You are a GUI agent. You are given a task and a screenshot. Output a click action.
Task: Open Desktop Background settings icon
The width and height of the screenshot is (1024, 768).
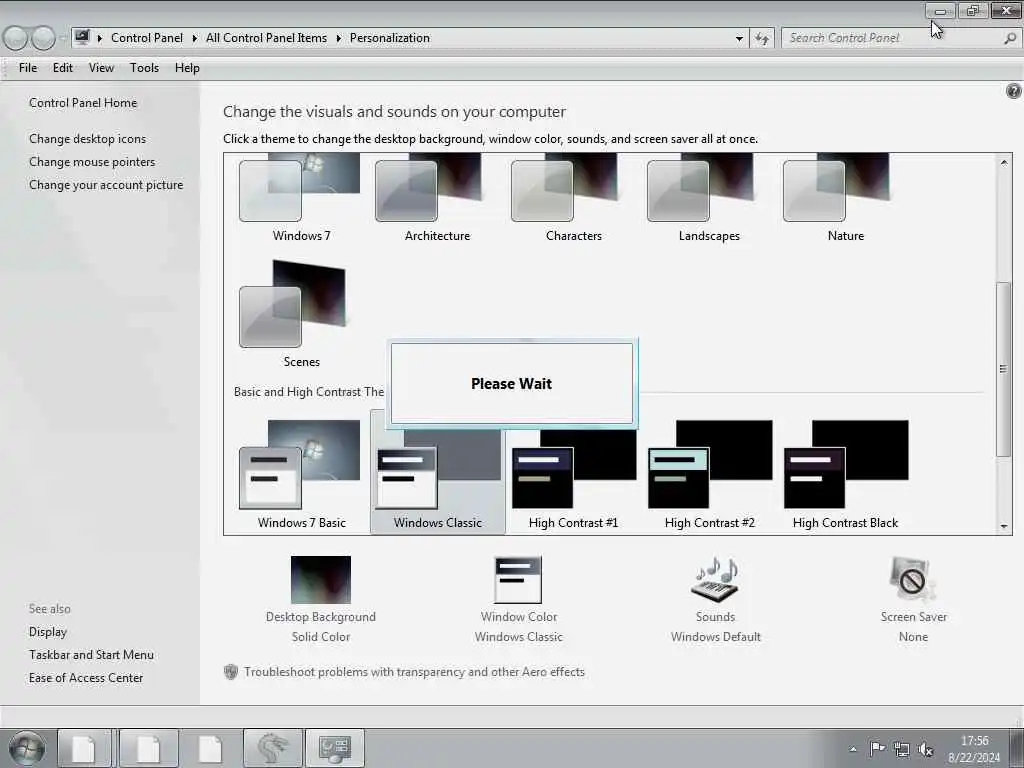point(321,579)
